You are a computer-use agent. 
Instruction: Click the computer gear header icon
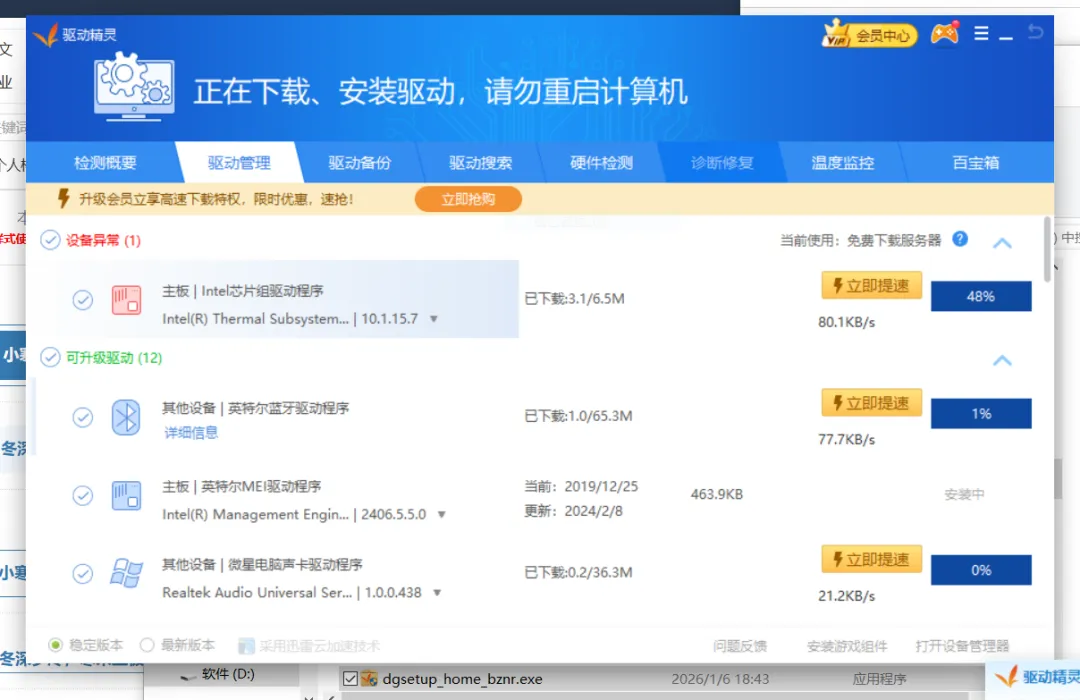pyautogui.click(x=134, y=87)
